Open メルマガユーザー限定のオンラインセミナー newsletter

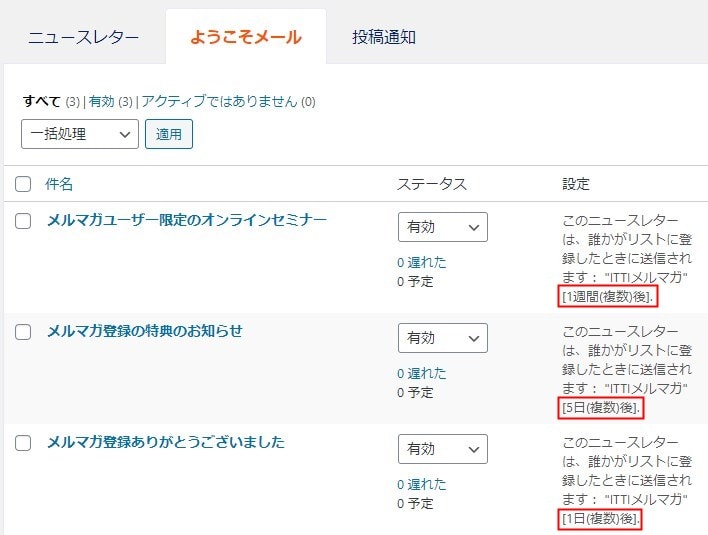pos(187,220)
